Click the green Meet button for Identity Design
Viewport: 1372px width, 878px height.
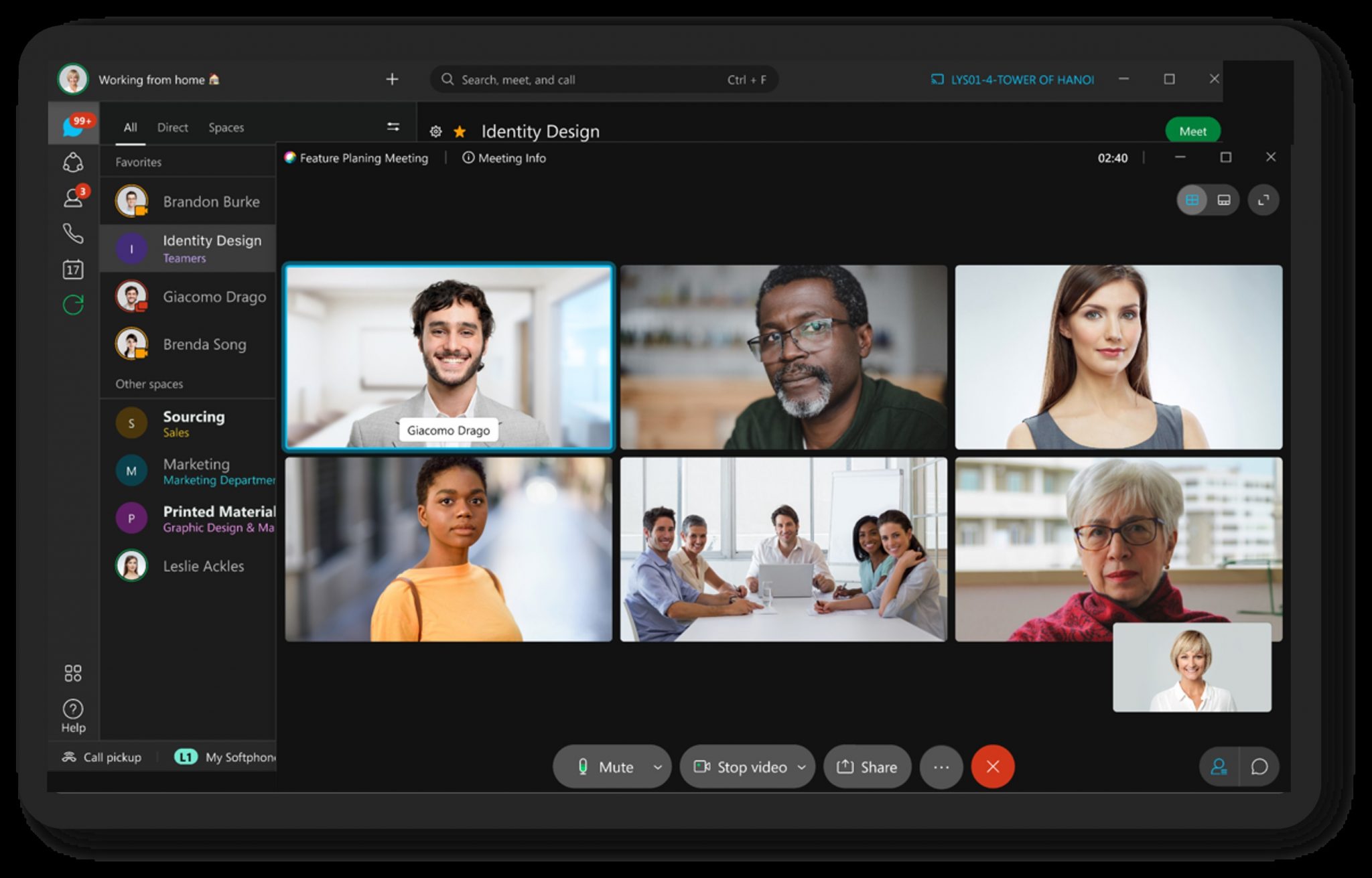[1192, 131]
